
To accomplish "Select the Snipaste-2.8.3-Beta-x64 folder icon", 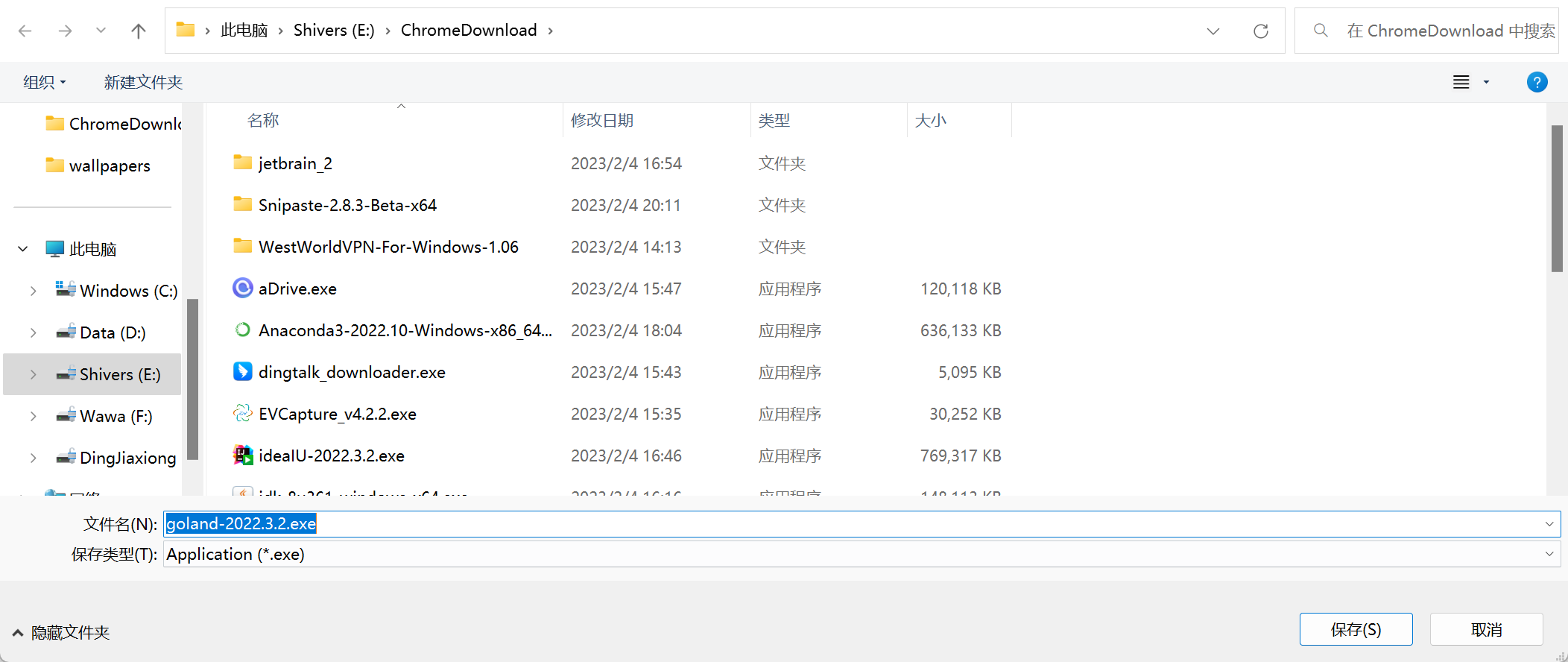I will click(x=242, y=204).
